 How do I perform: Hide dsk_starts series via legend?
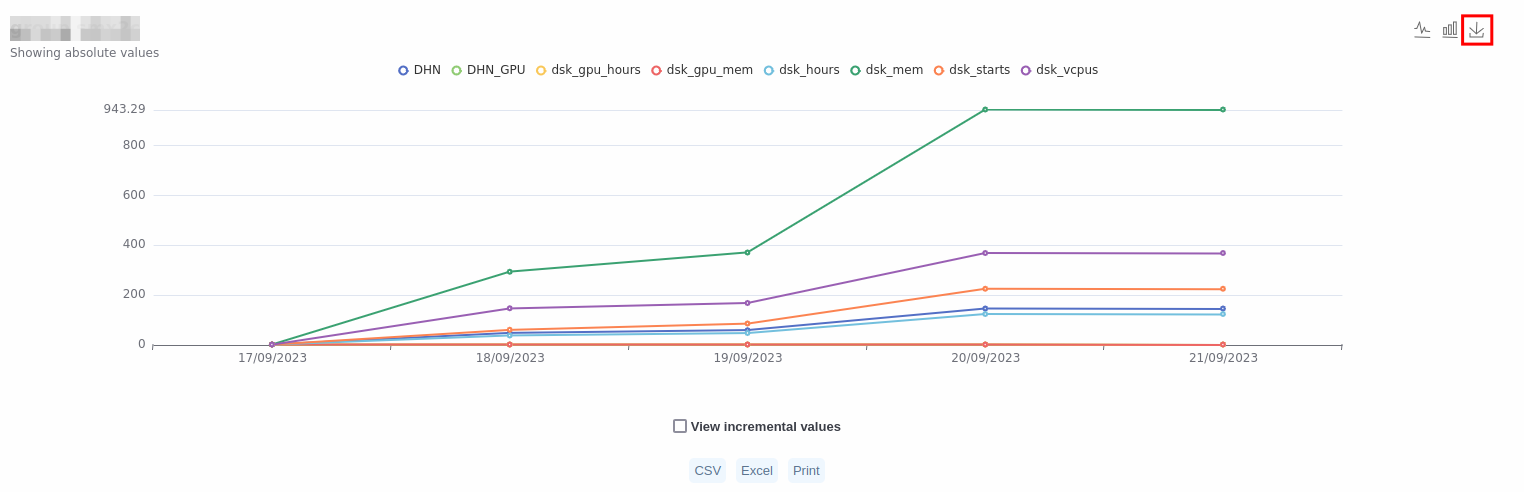tap(972, 70)
